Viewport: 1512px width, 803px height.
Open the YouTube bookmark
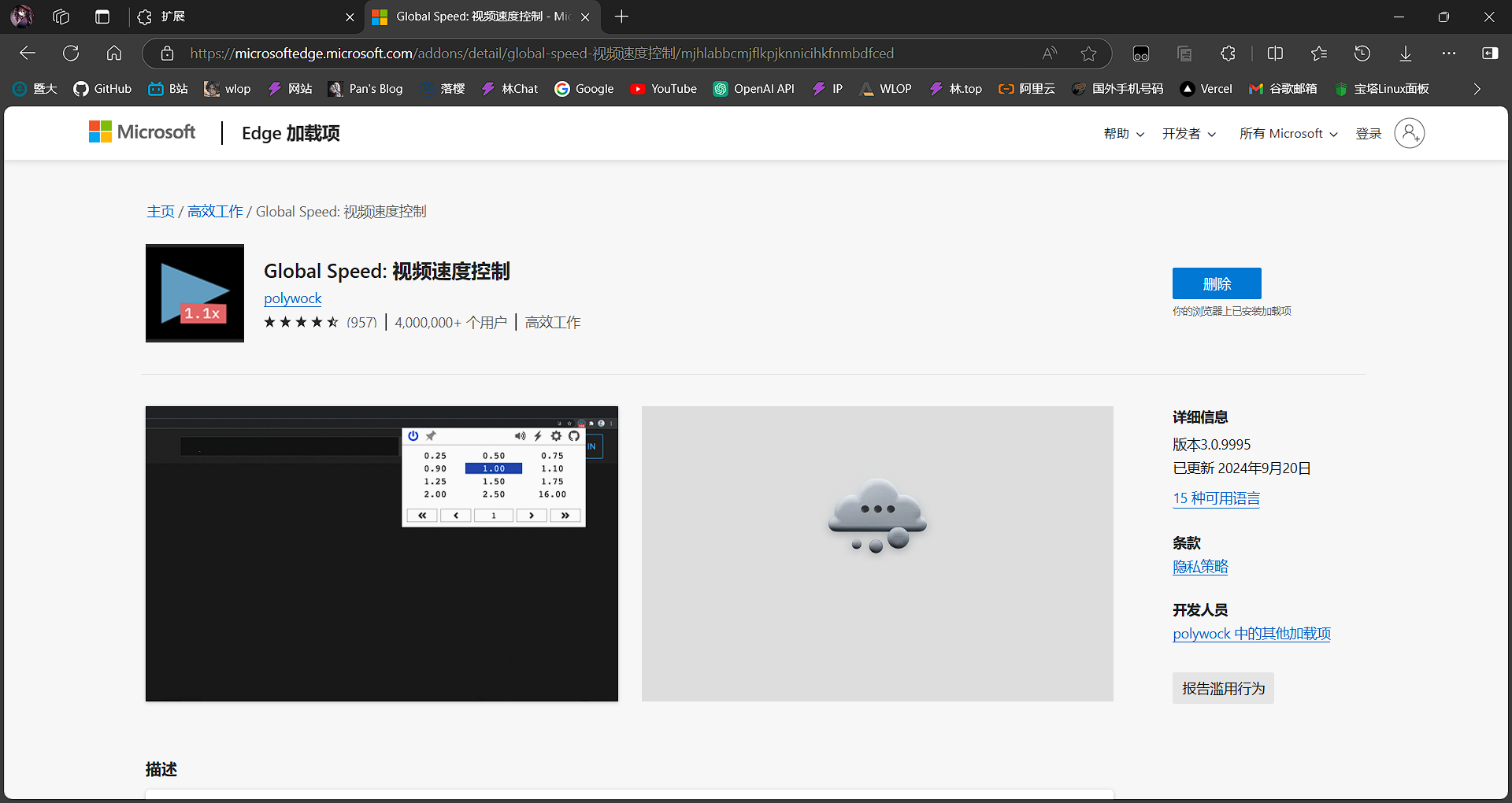pos(663,89)
